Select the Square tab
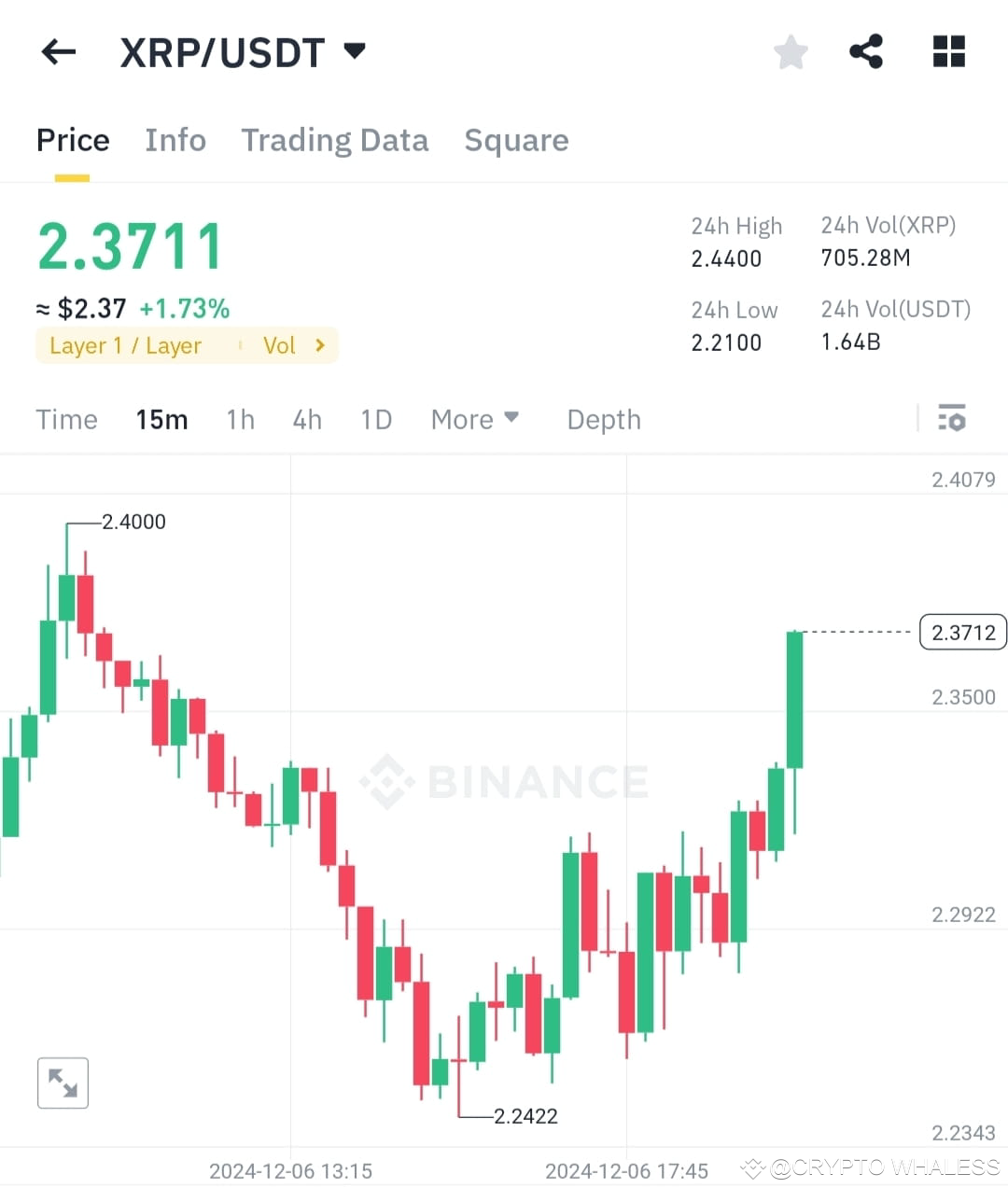This screenshot has width=1008, height=1188. coord(516,140)
